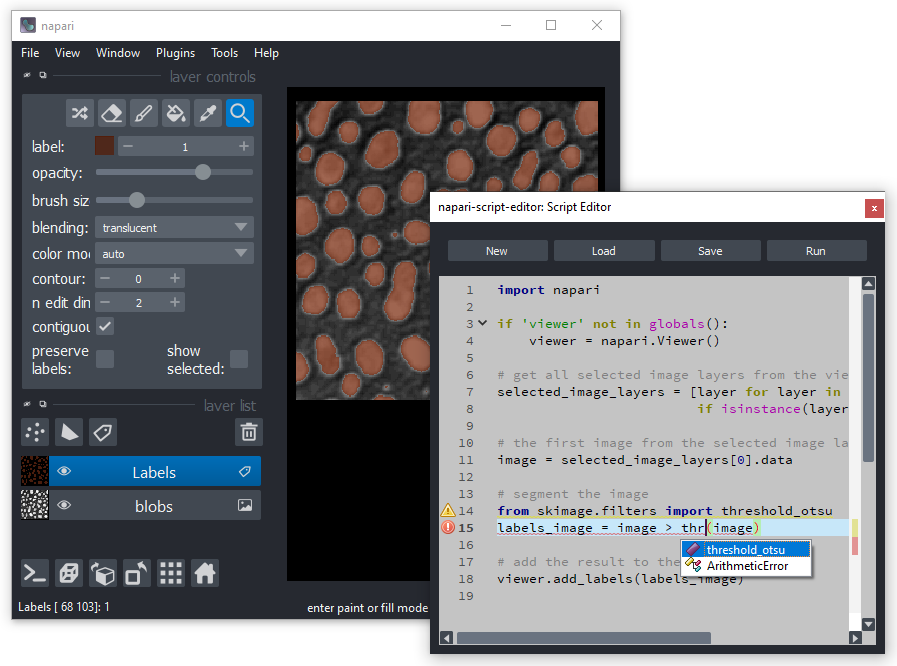Toggle visibility of the Labels layer

click(x=64, y=471)
